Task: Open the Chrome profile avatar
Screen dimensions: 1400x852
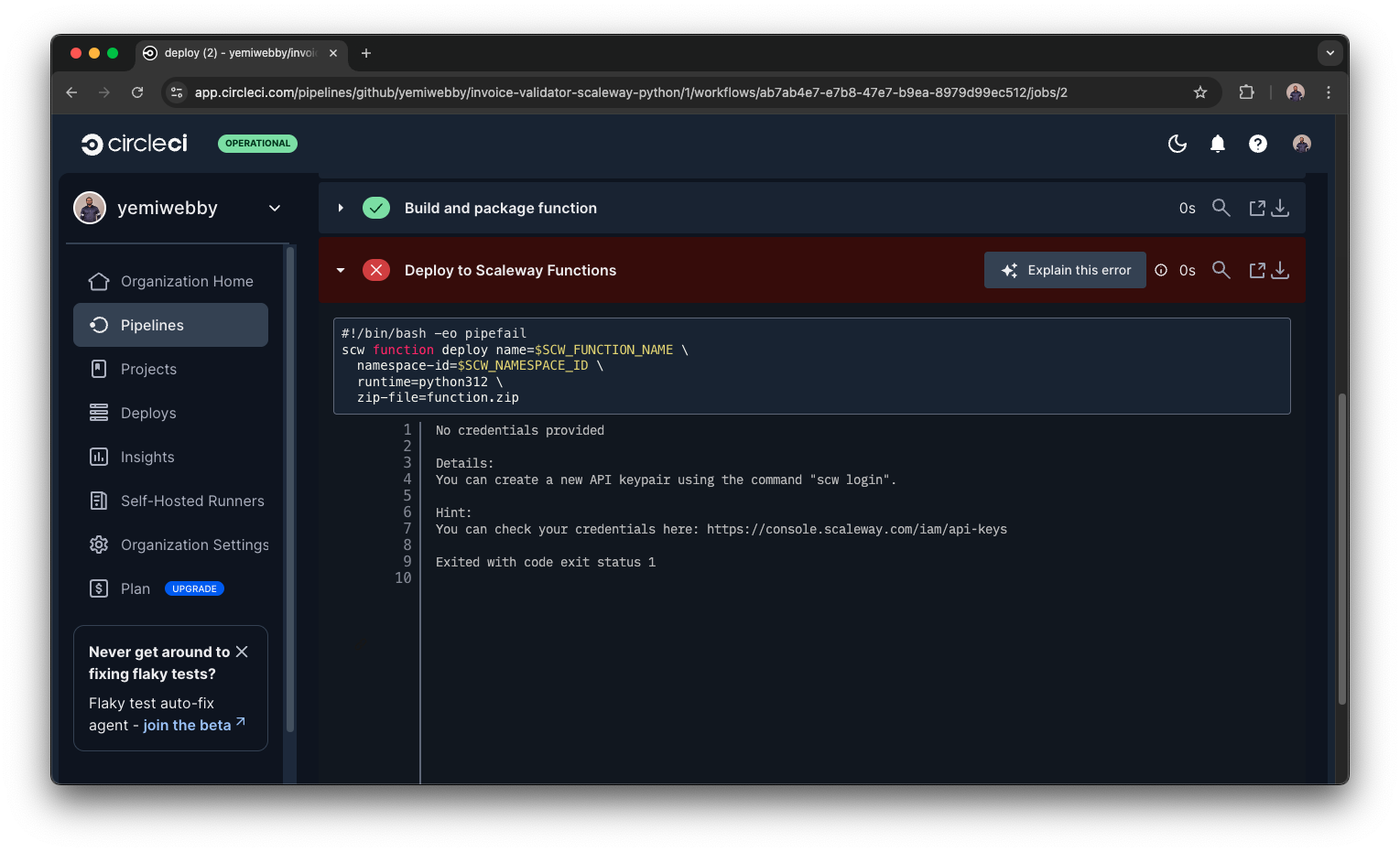Action: coord(1296,92)
